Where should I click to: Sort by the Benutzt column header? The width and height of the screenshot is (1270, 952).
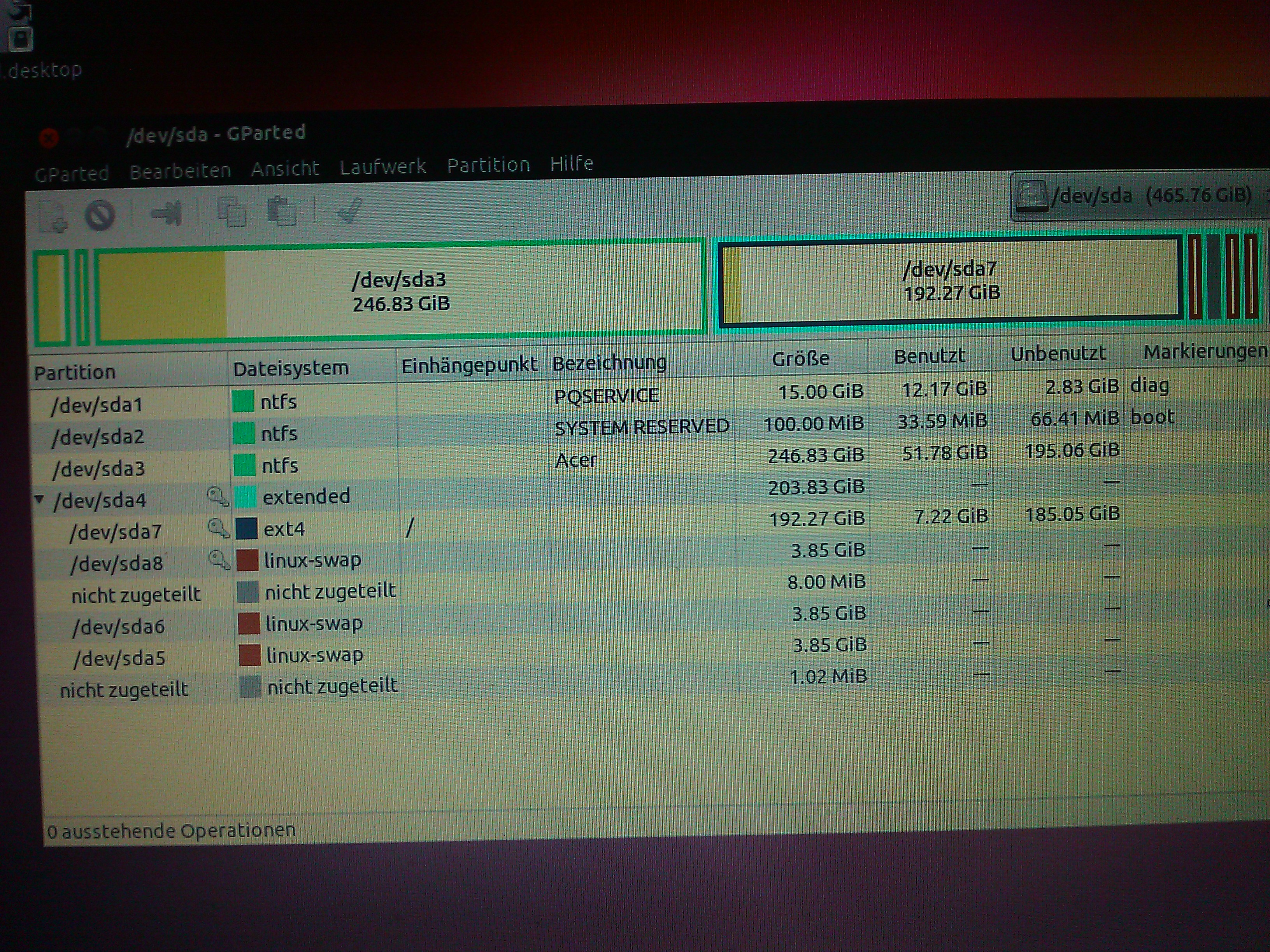(x=930, y=356)
